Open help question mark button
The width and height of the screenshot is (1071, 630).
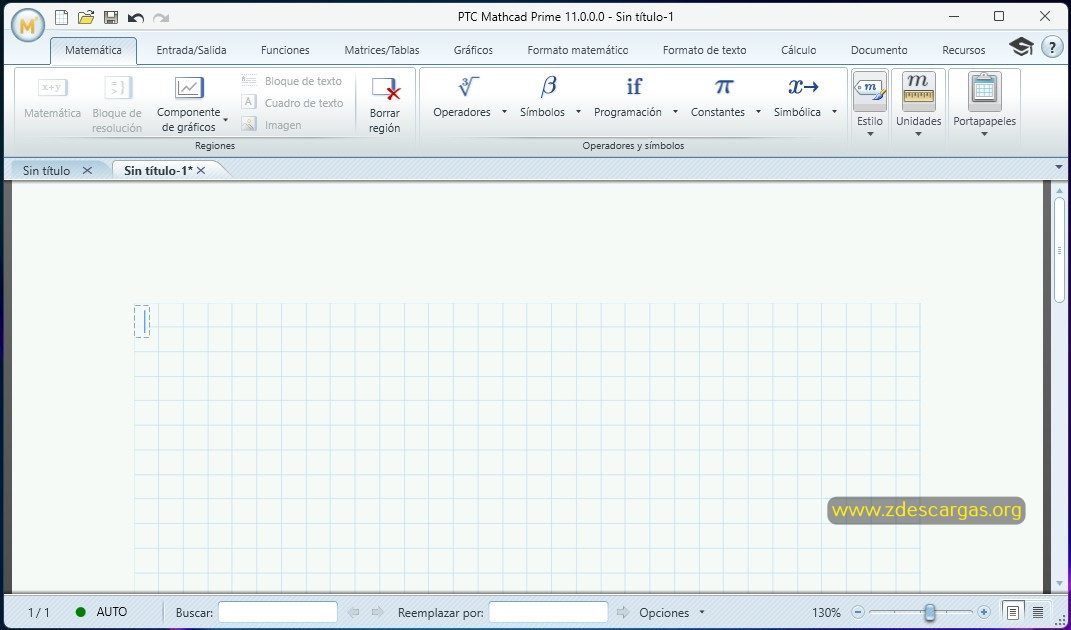click(1052, 47)
